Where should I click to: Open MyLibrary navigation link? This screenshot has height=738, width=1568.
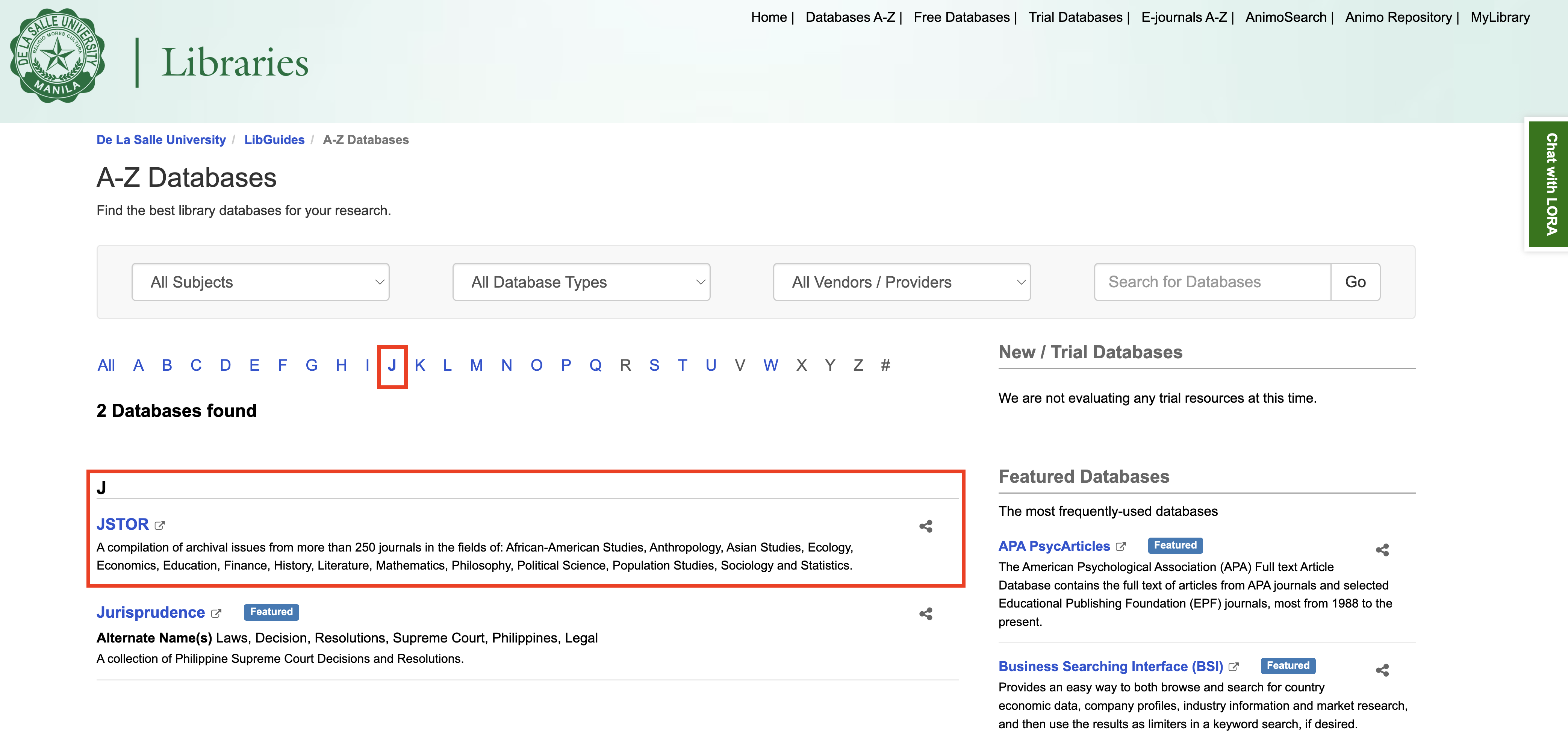coord(1500,17)
